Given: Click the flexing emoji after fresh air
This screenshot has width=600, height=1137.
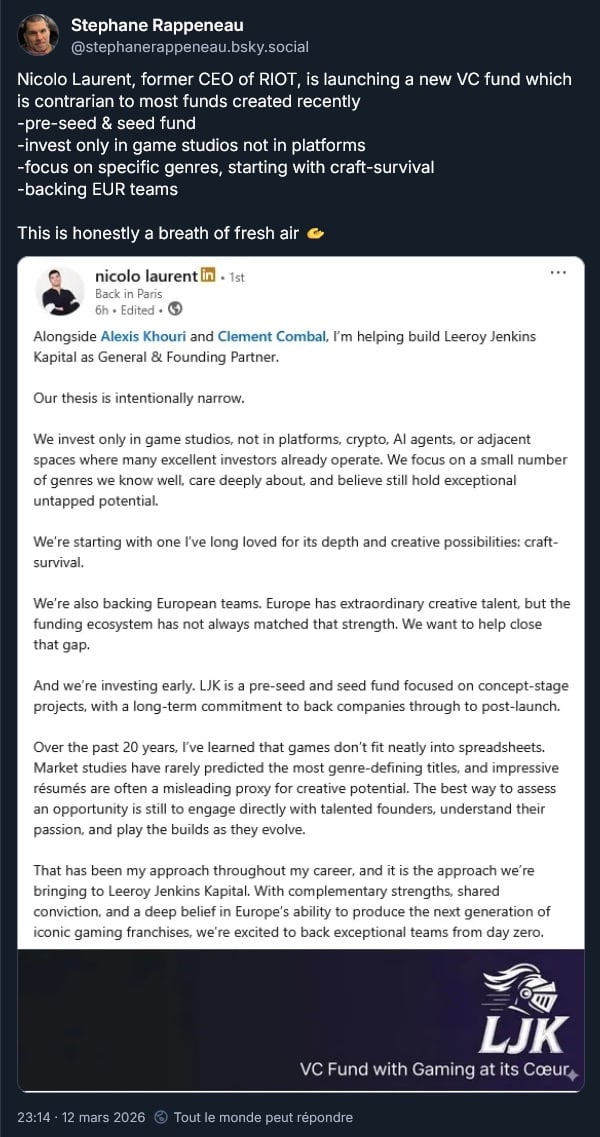Looking at the screenshot, I should (x=316, y=234).
